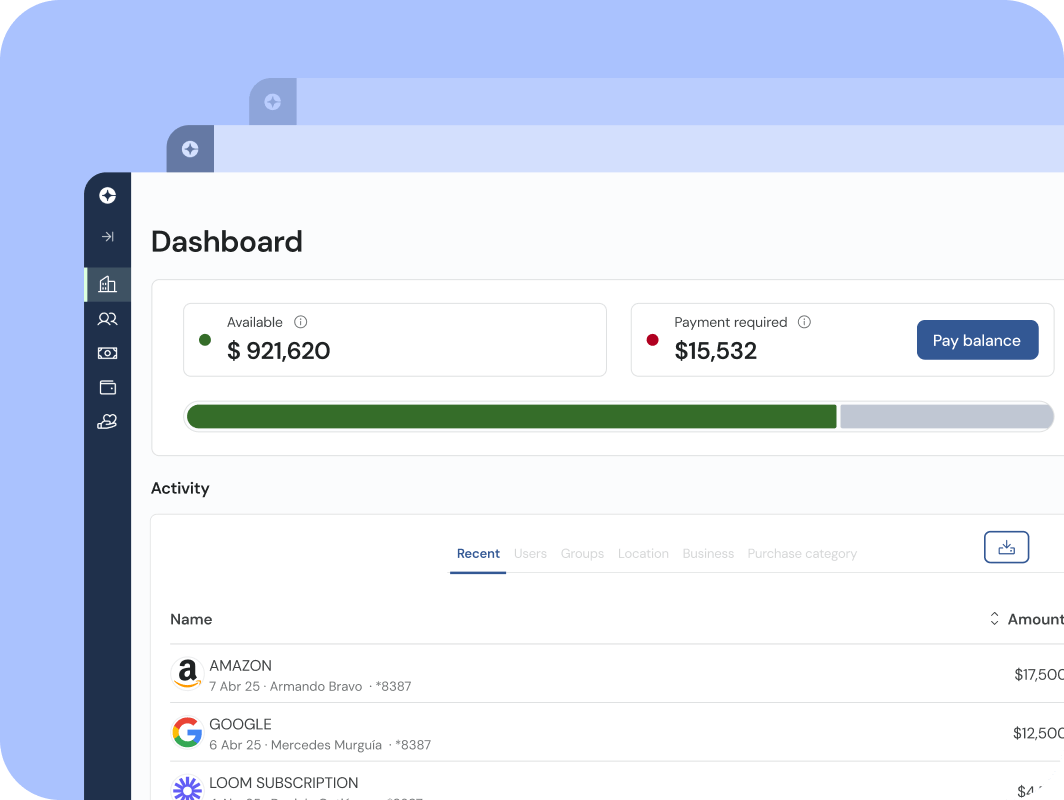This screenshot has width=1064, height=800.
Task: Click the export/download icon above the table
Action: tap(1006, 547)
